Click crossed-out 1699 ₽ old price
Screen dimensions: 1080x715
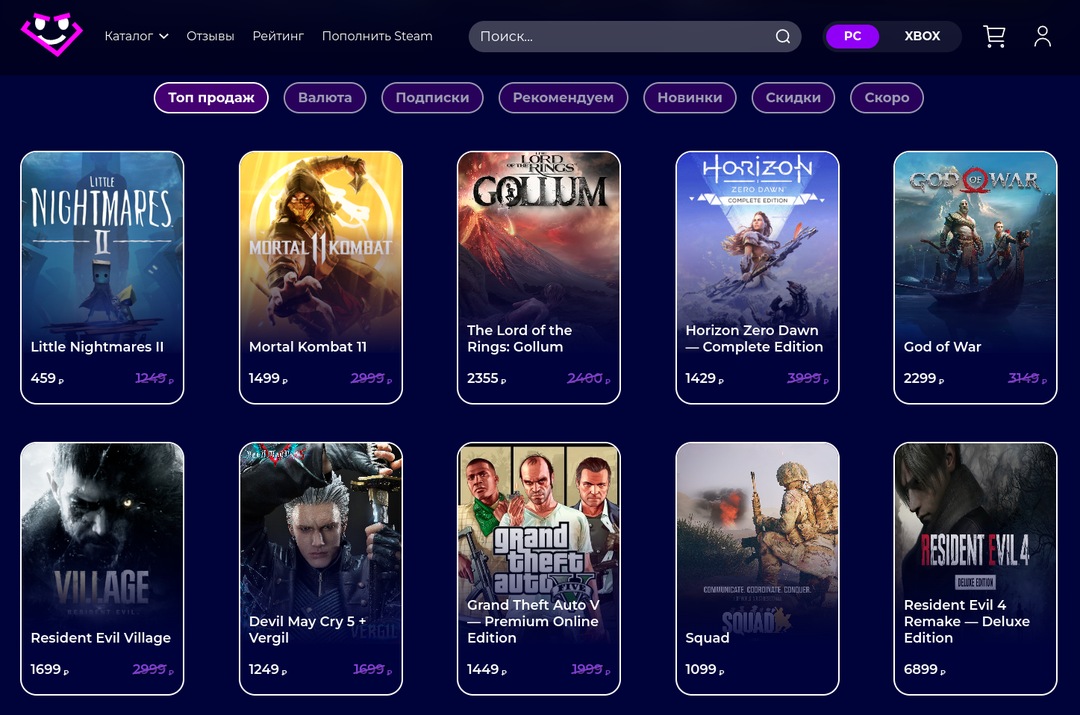(x=372, y=670)
